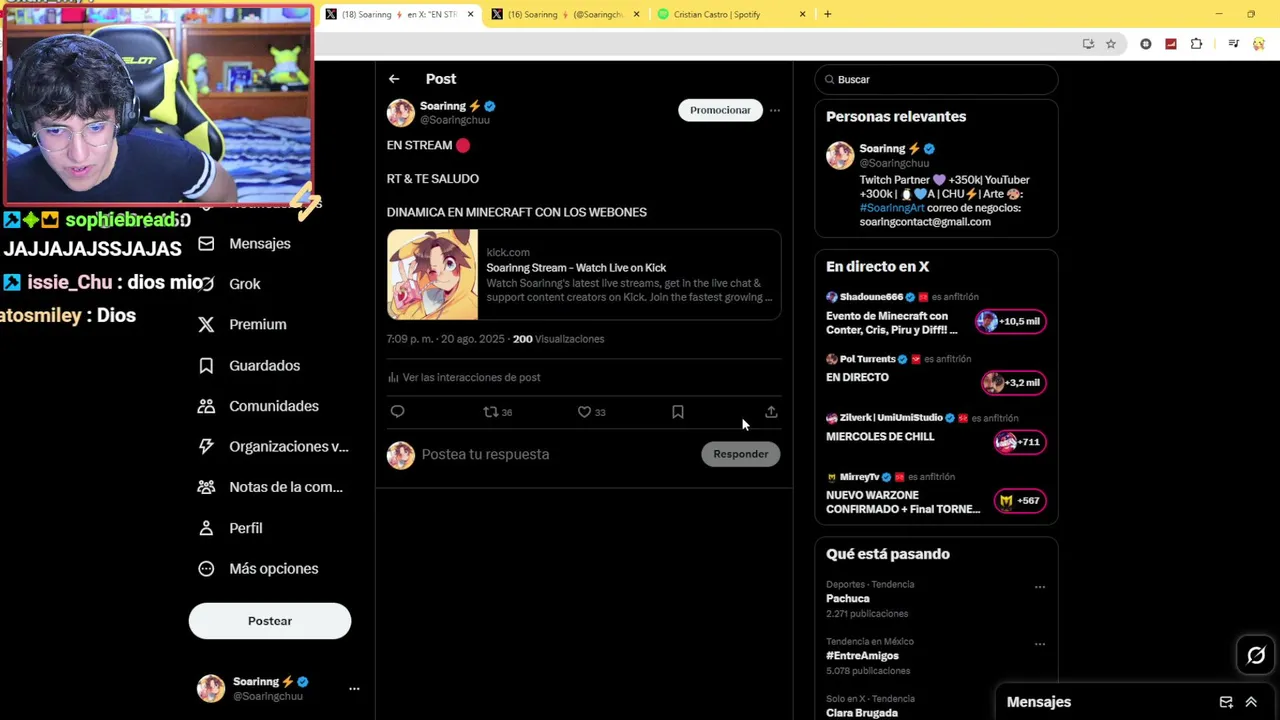The width and height of the screenshot is (1280, 720).
Task: Click the Grok floating icon at bottom right
Action: (1256, 656)
